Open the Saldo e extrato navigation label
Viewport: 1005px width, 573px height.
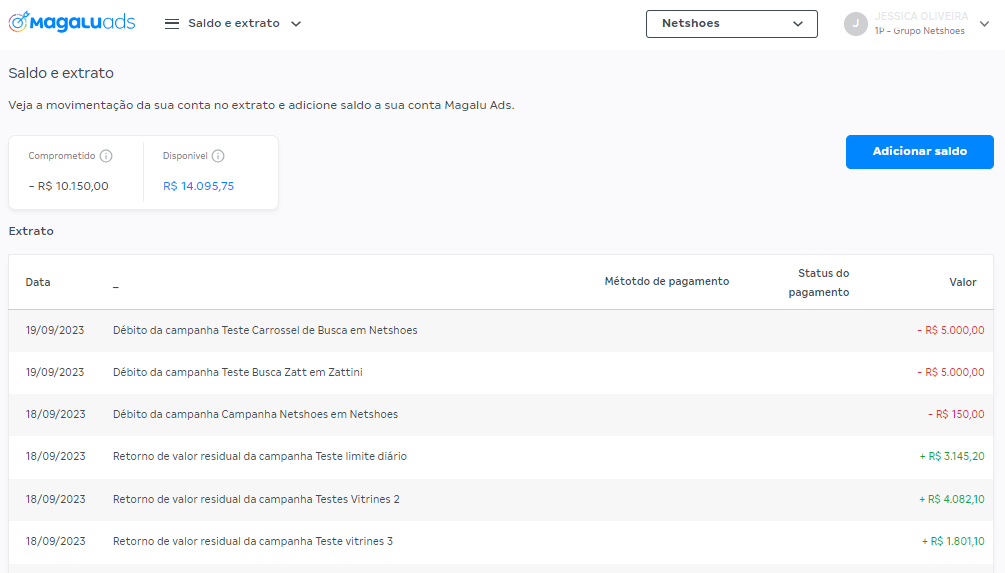[x=233, y=23]
